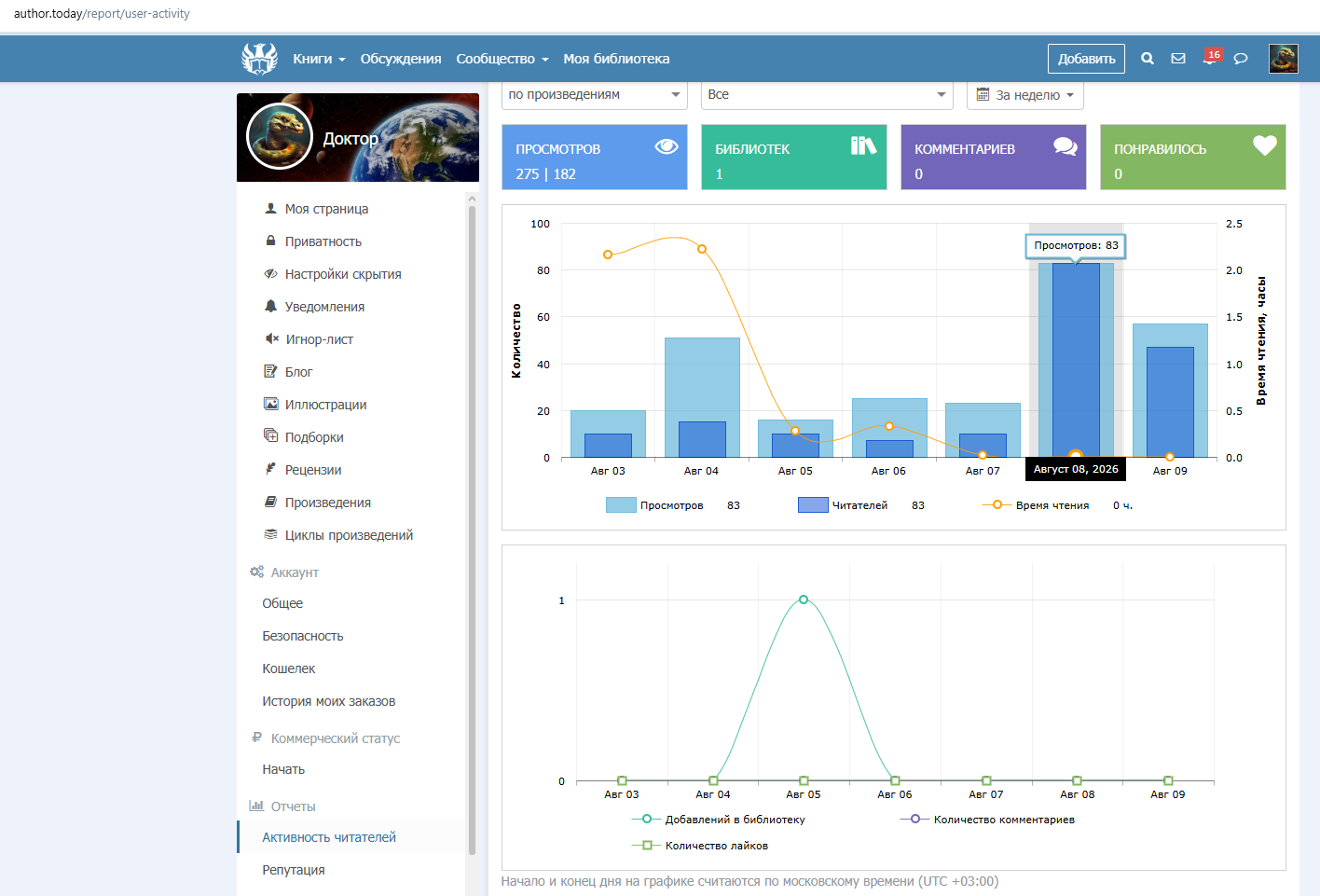The image size is (1320, 896).
Task: Go to Обсуждения in top navigation
Action: pos(401,59)
